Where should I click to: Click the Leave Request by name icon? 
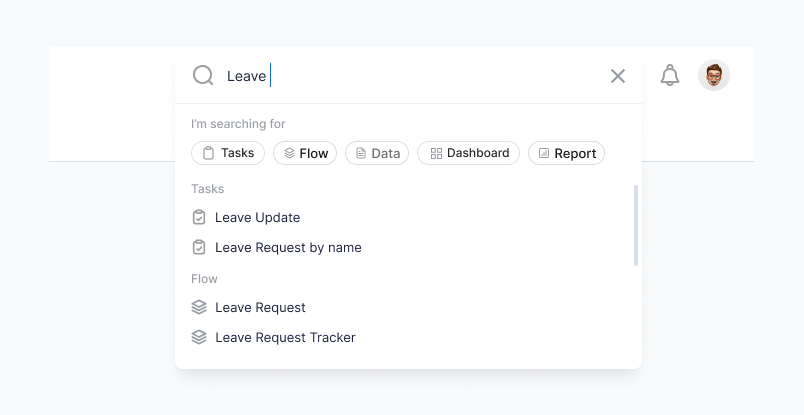coord(199,247)
